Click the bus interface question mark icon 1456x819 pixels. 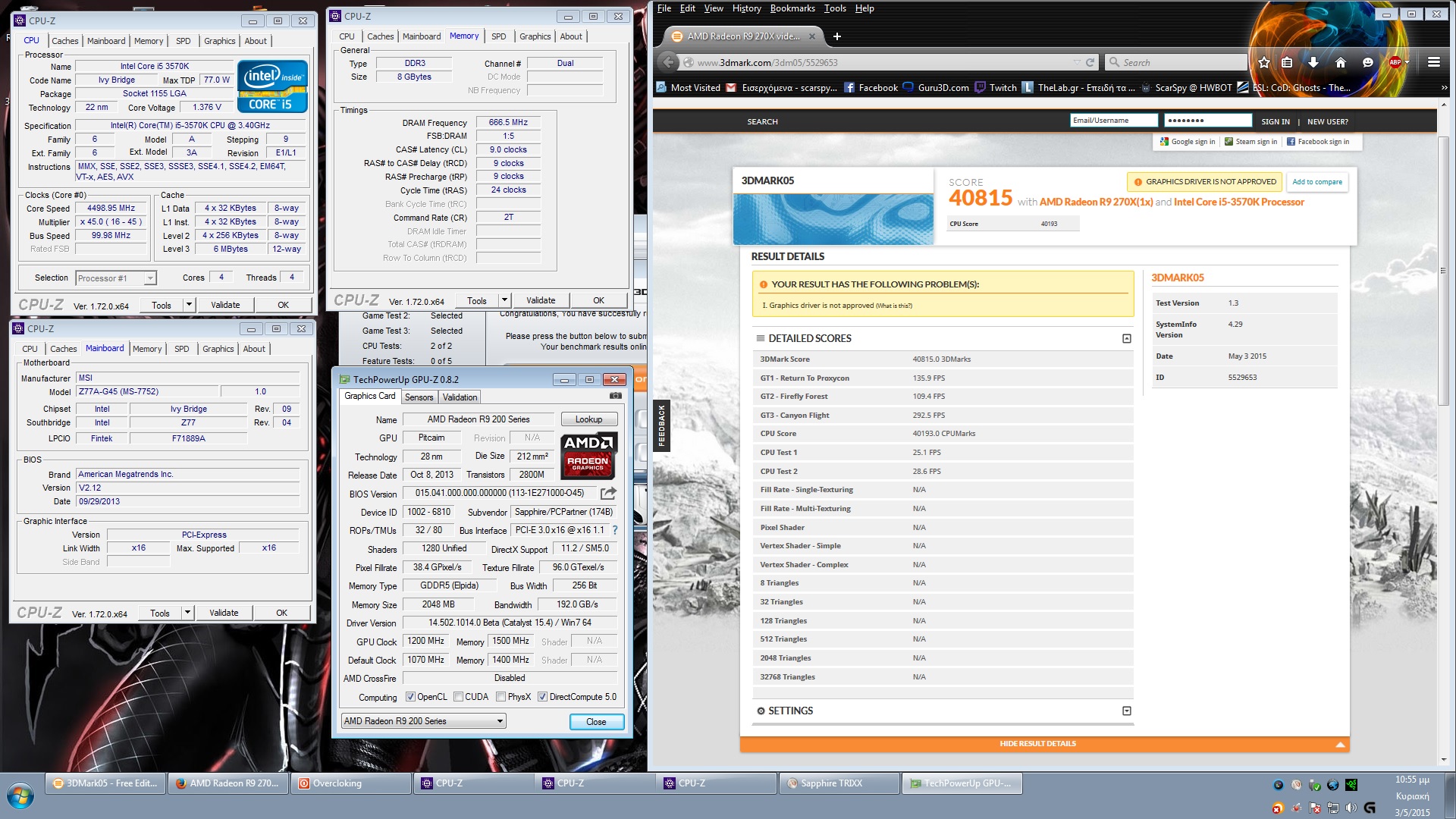click(x=615, y=530)
